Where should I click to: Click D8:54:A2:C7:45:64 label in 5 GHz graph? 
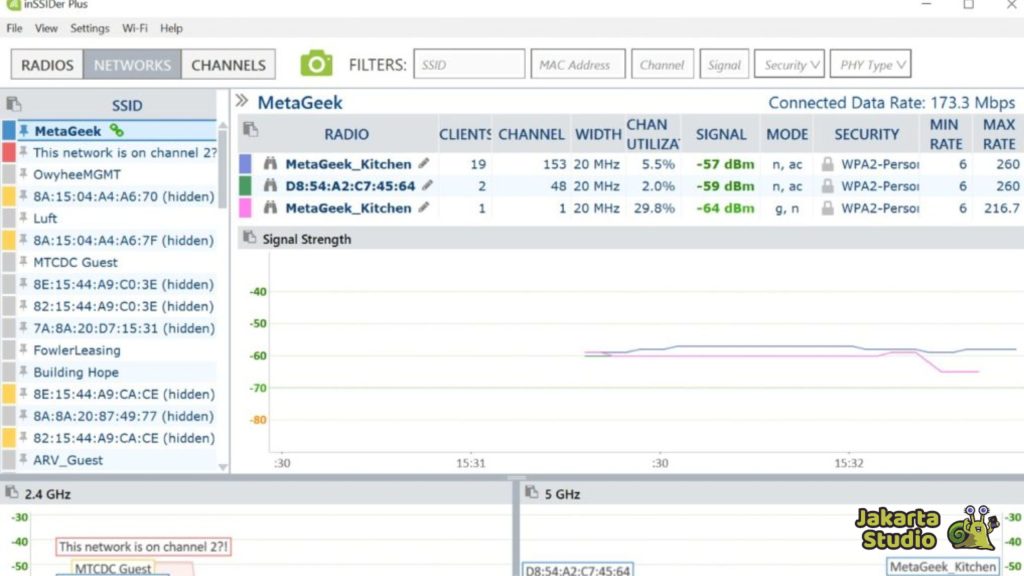point(577,570)
